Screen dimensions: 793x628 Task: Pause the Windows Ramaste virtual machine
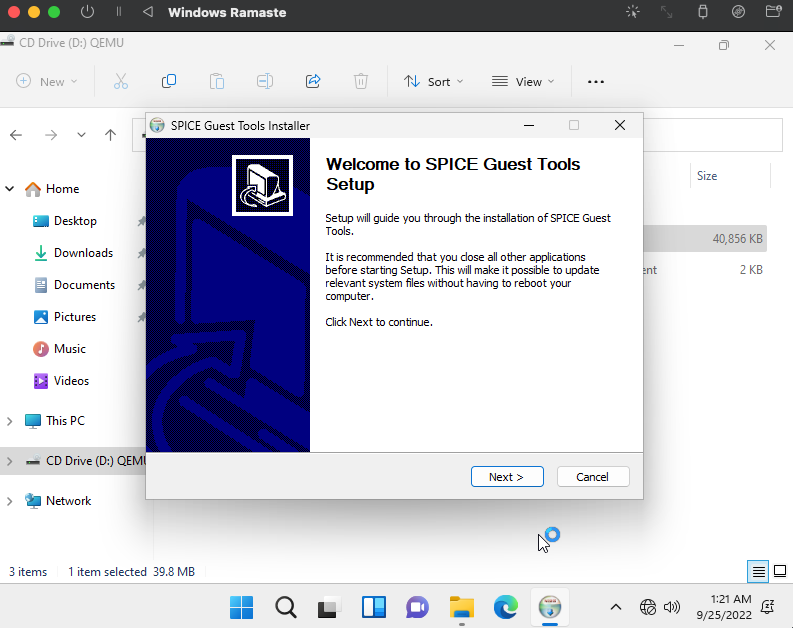point(119,12)
